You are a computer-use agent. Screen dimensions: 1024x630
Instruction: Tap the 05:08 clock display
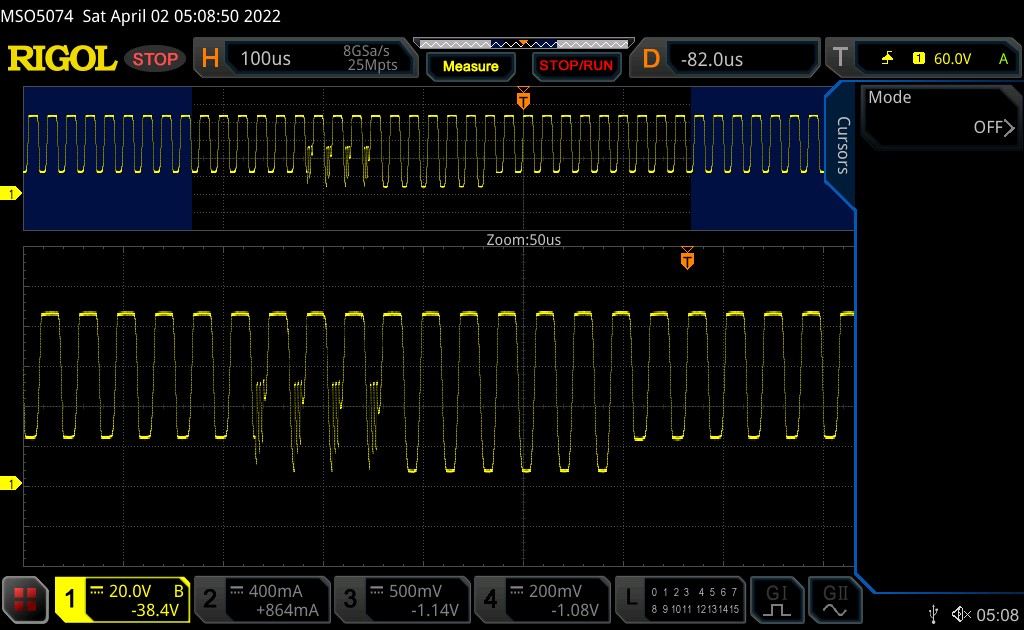[997, 615]
